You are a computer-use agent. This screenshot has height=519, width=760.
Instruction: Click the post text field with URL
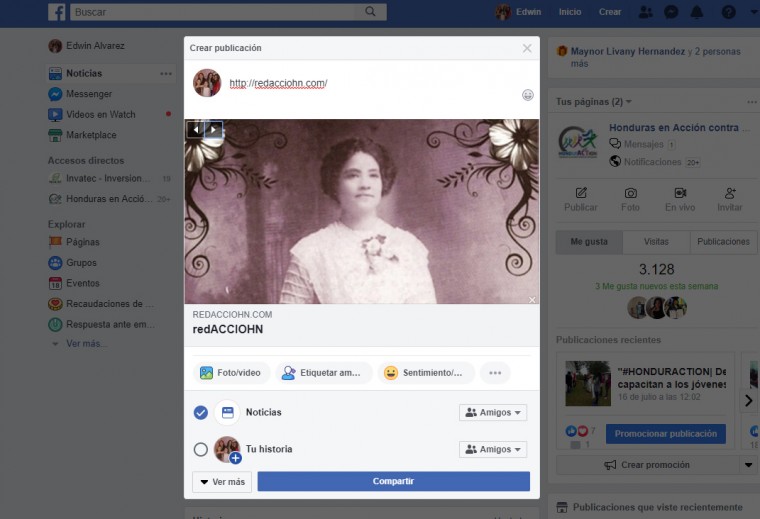278,83
